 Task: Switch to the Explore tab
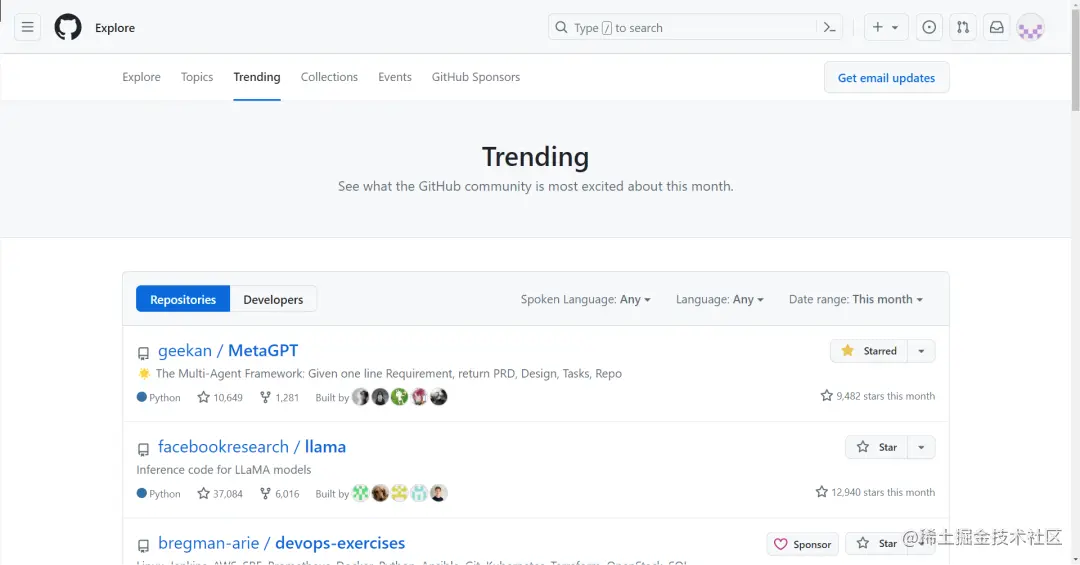(x=141, y=77)
